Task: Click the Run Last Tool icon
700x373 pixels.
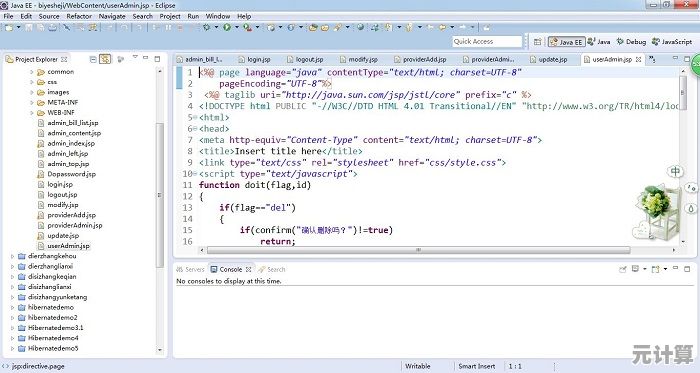Action: [x=247, y=28]
